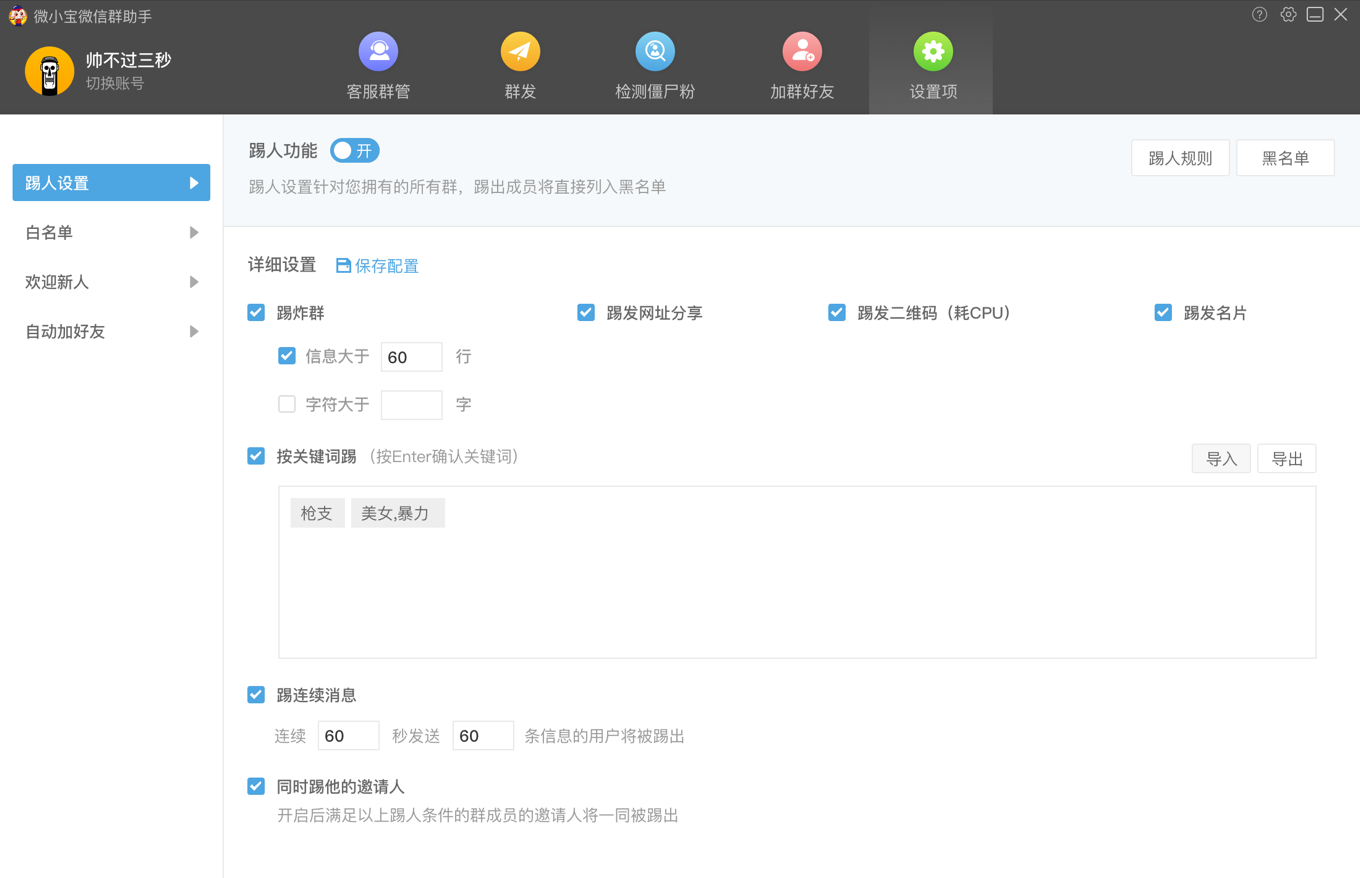Viewport: 1360px width, 878px height.
Task: Select the 群发 paper plane icon
Action: tap(520, 51)
